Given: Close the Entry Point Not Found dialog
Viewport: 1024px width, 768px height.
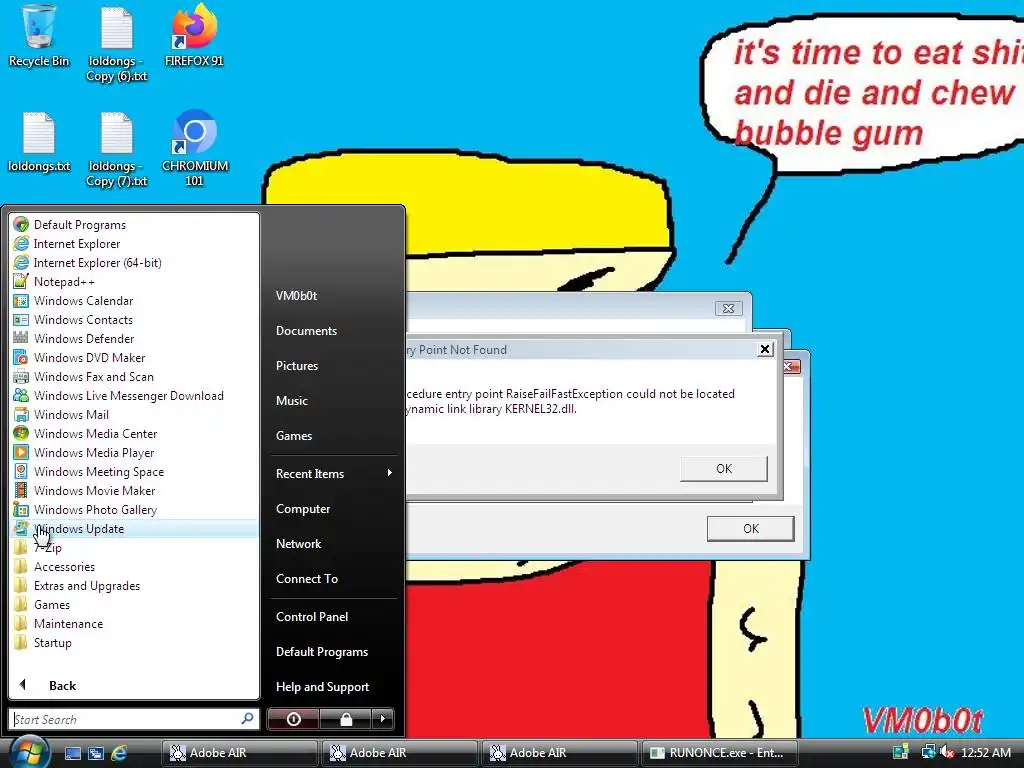Looking at the screenshot, I should point(765,349).
